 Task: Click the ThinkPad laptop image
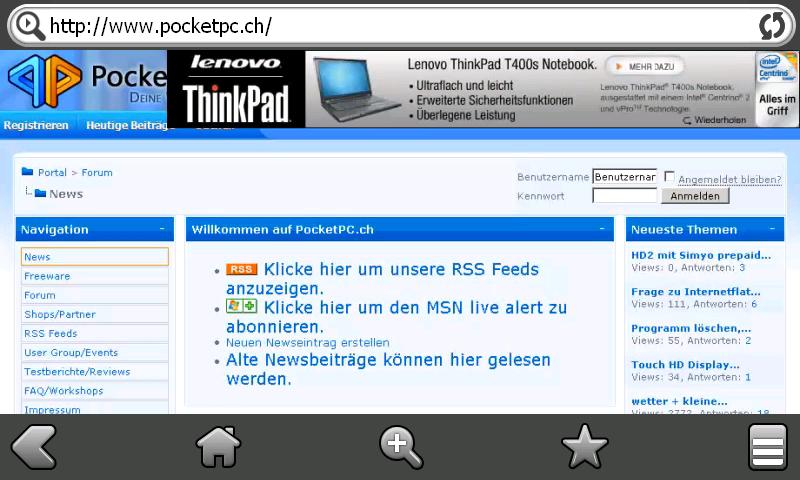coord(356,88)
